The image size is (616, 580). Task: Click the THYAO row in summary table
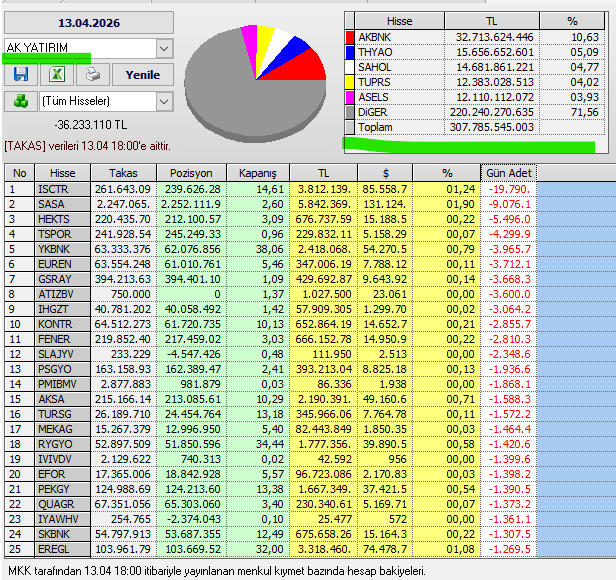point(475,52)
